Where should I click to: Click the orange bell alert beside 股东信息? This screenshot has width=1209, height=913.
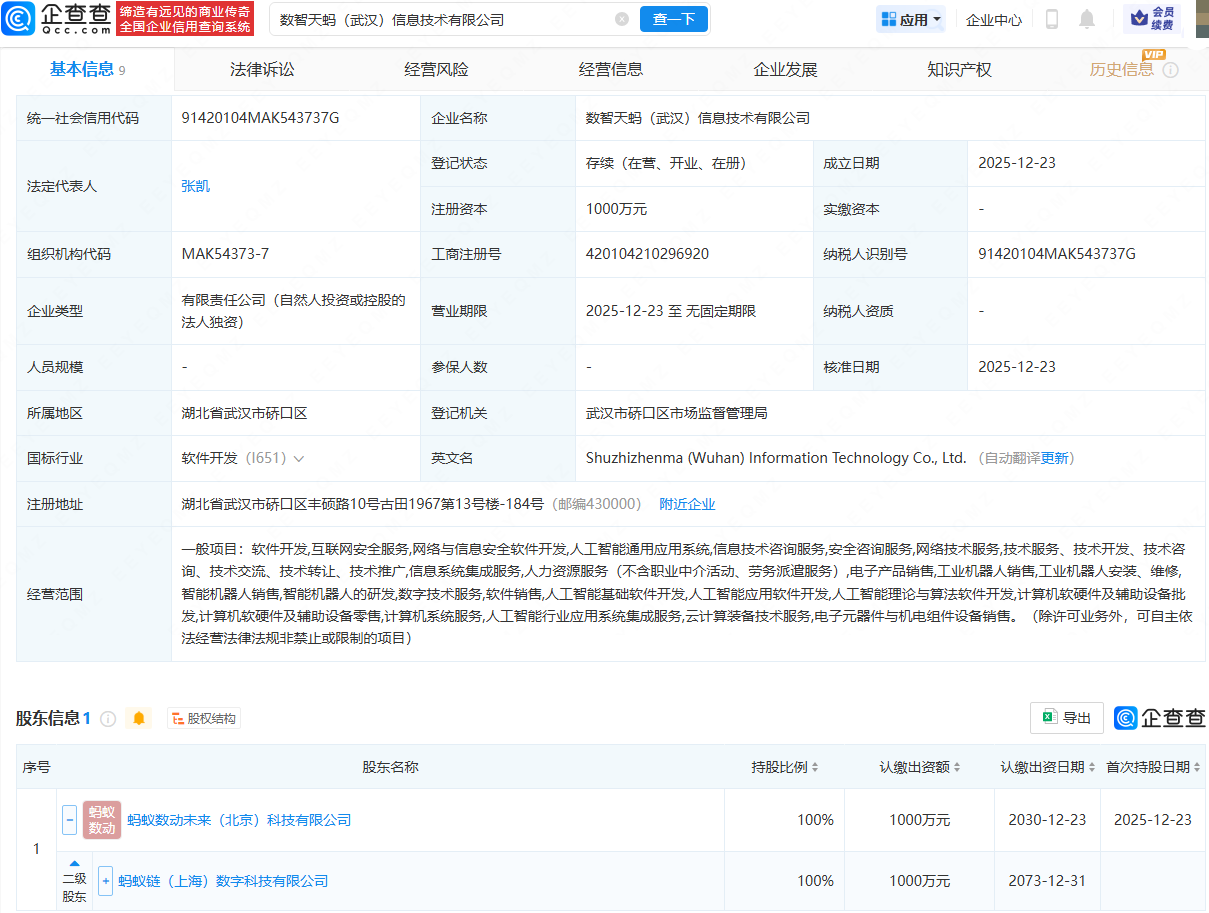[139, 718]
